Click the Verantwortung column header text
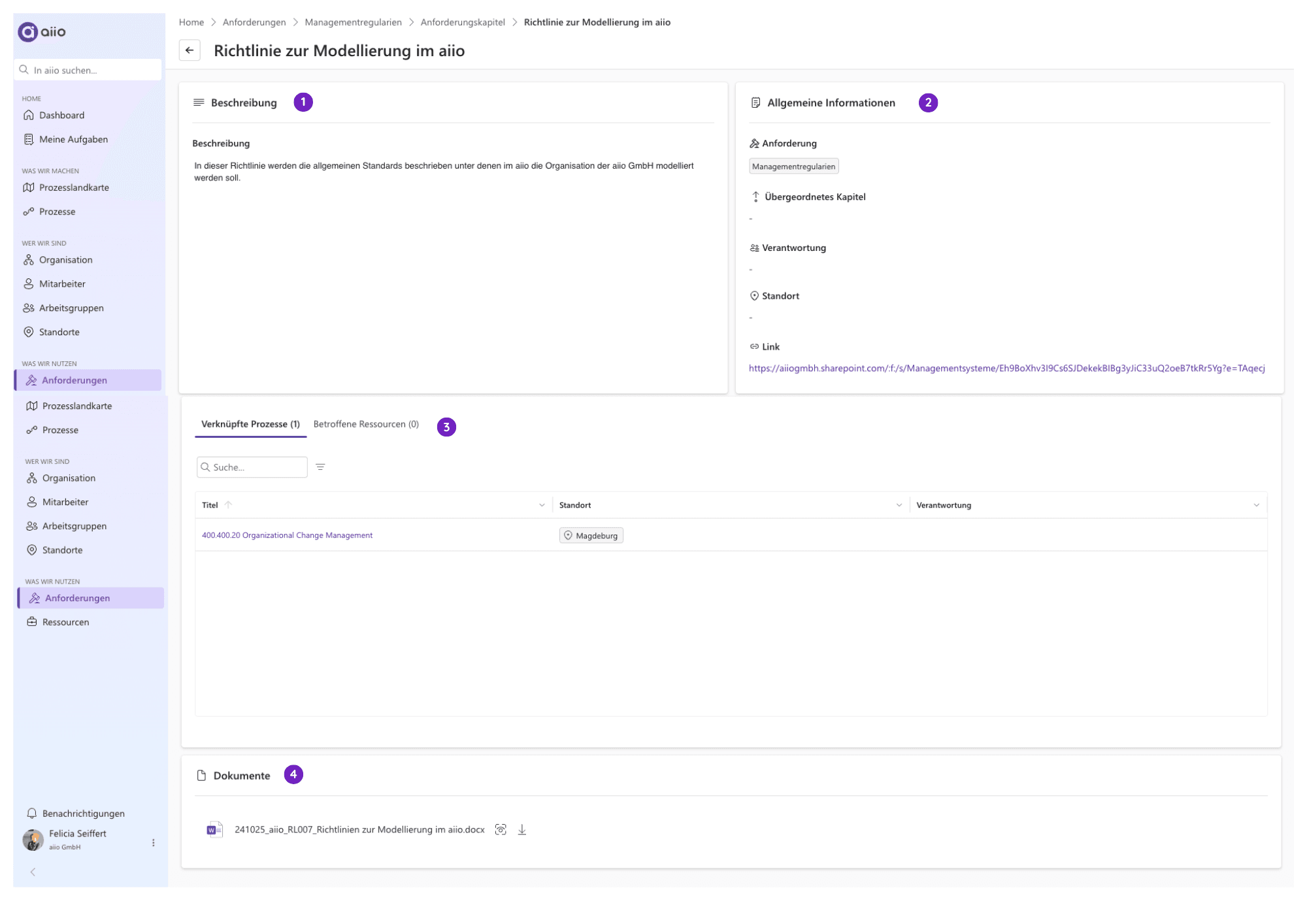This screenshot has height=924, width=1307. (944, 505)
